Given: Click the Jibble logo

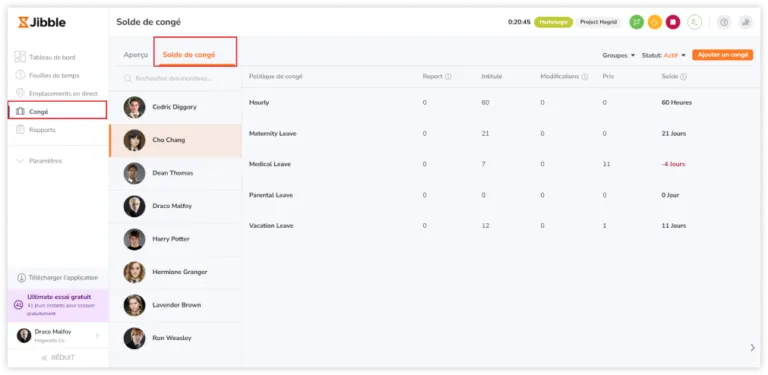Looking at the screenshot, I should 42,22.
